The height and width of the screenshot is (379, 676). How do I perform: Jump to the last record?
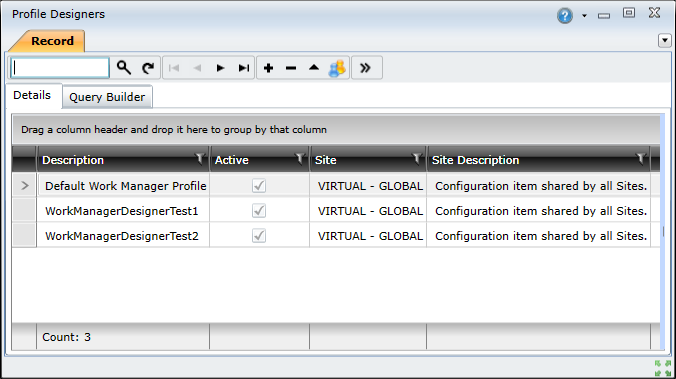244,68
